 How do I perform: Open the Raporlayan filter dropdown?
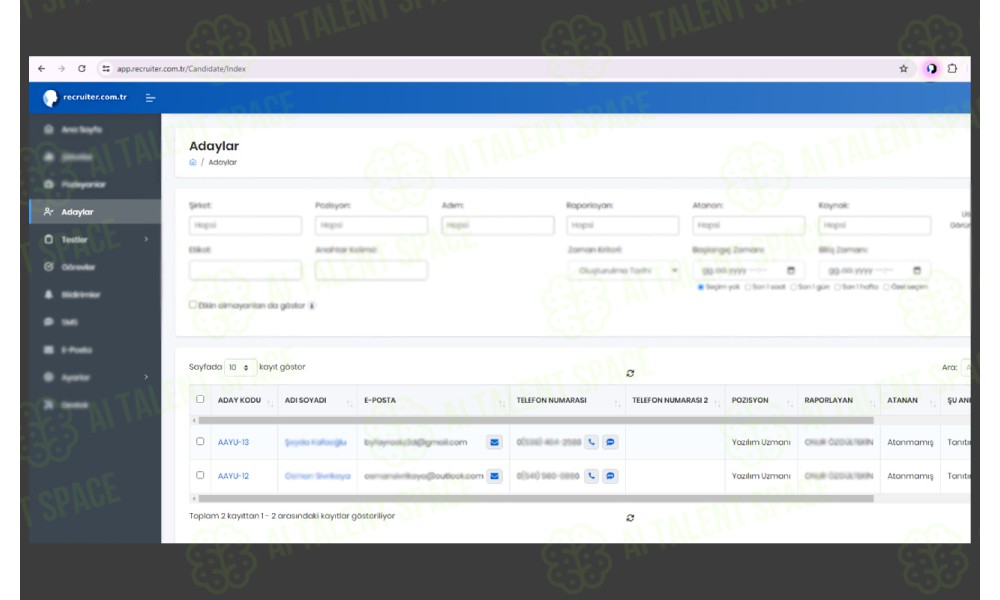[x=622, y=225]
